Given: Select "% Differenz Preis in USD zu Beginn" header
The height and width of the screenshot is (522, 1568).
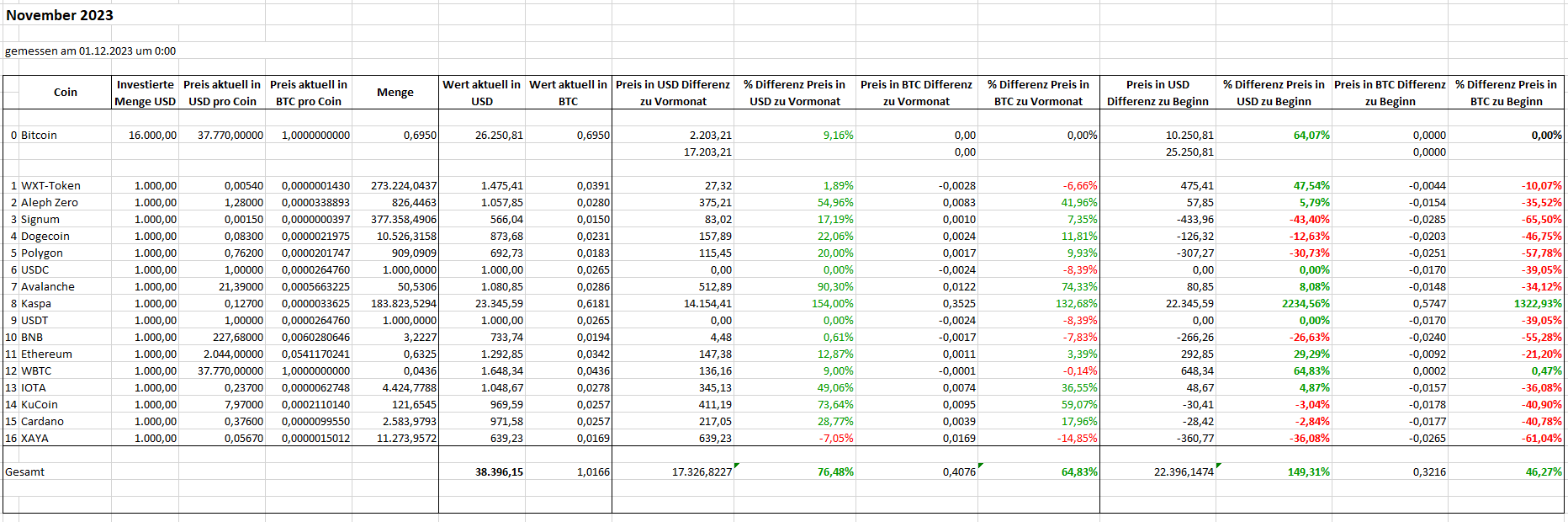Looking at the screenshot, I should coord(1274,93).
